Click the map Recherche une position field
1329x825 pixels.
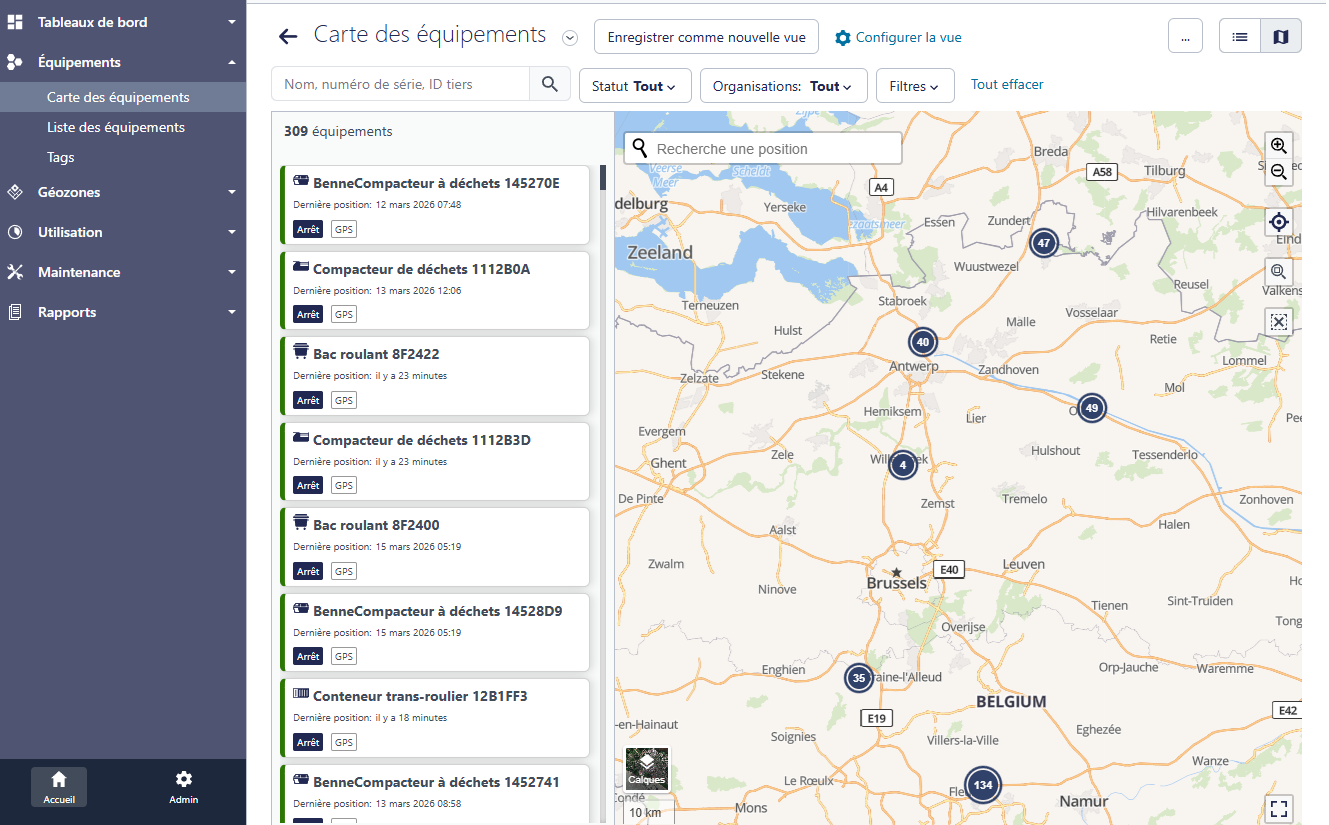pos(763,148)
